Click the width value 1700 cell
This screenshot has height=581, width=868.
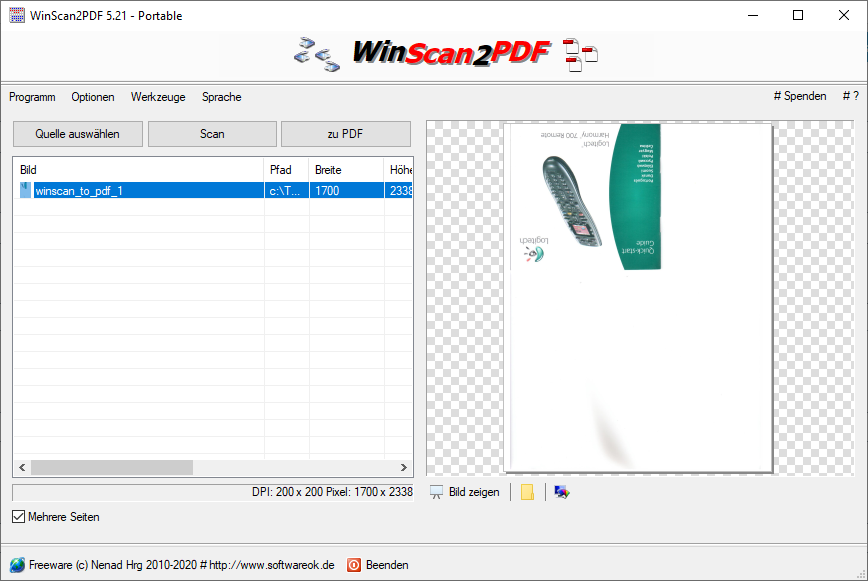(346, 190)
